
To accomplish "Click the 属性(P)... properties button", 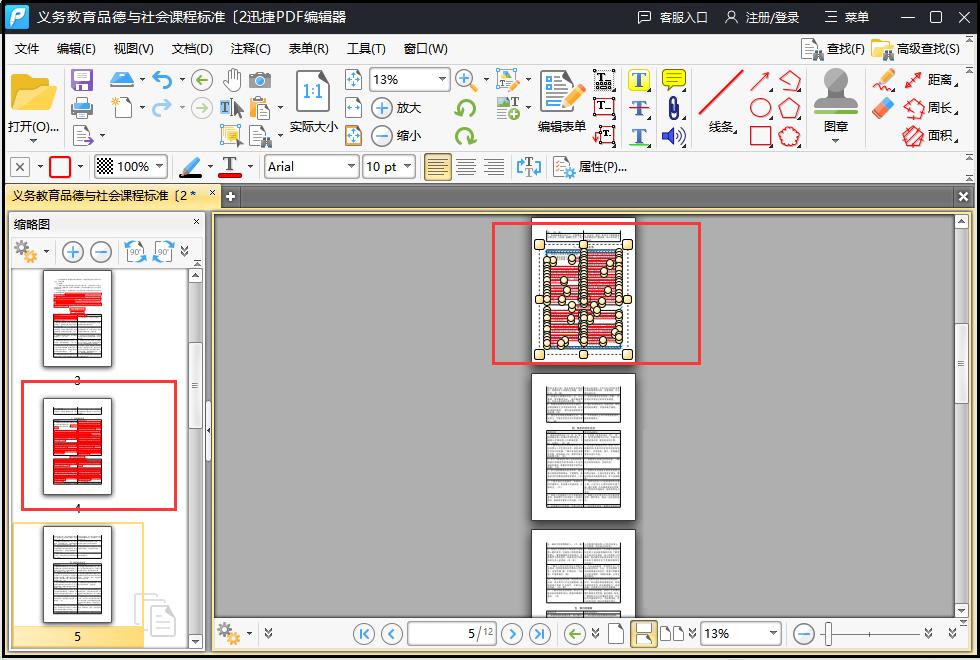I will pyautogui.click(x=591, y=167).
